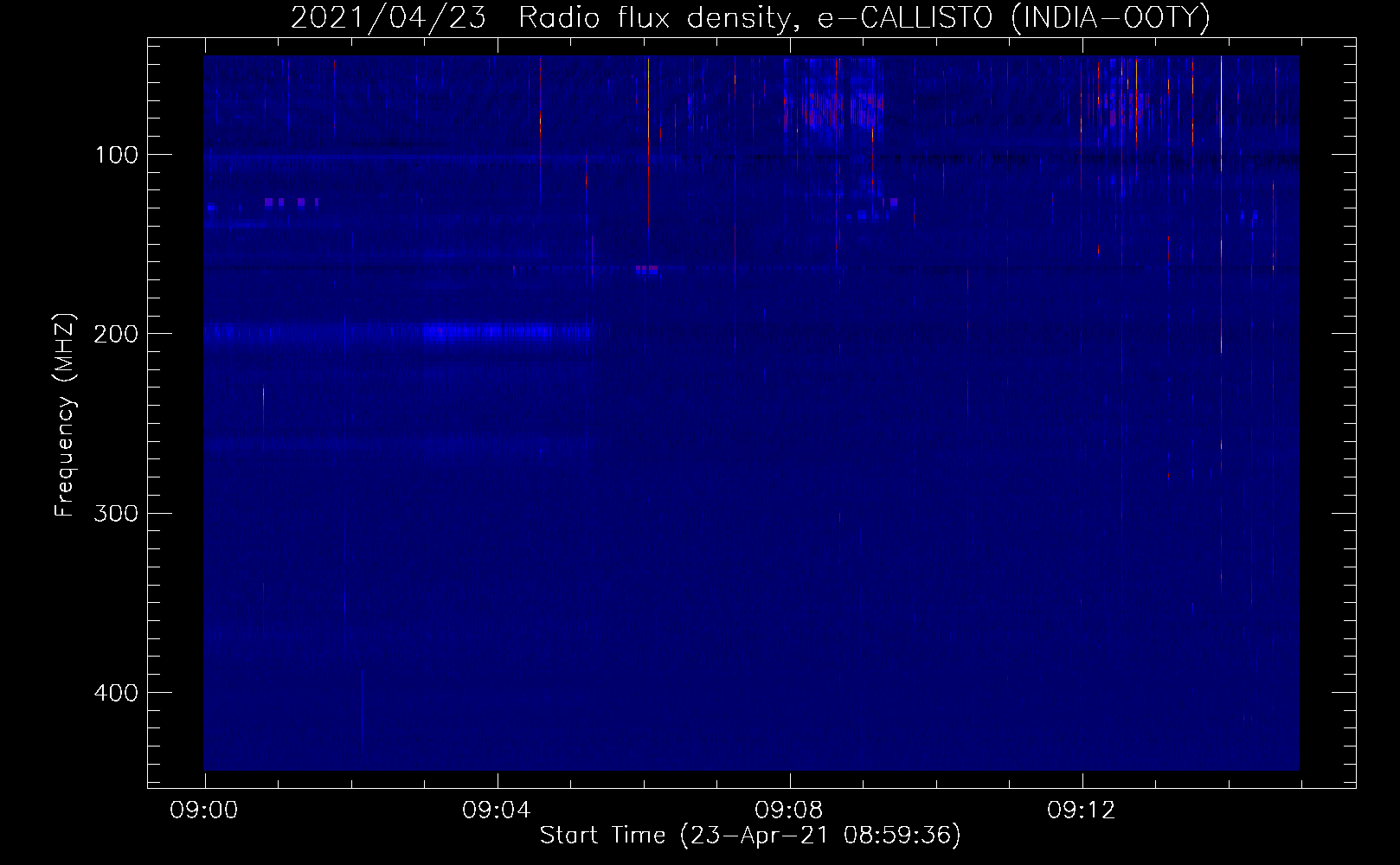Image resolution: width=1400 pixels, height=865 pixels.
Task: Select the 'Frequency (MHZ)' y-axis label
Action: (65, 415)
